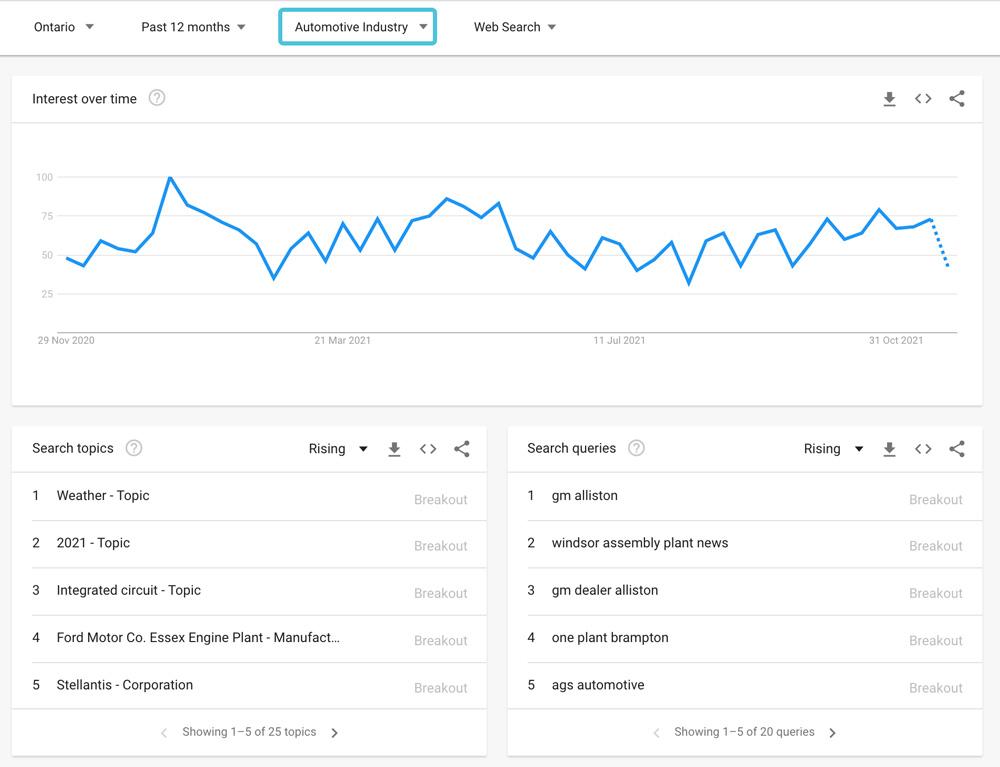
Task: Share the Interest over time chart
Action: (x=957, y=99)
